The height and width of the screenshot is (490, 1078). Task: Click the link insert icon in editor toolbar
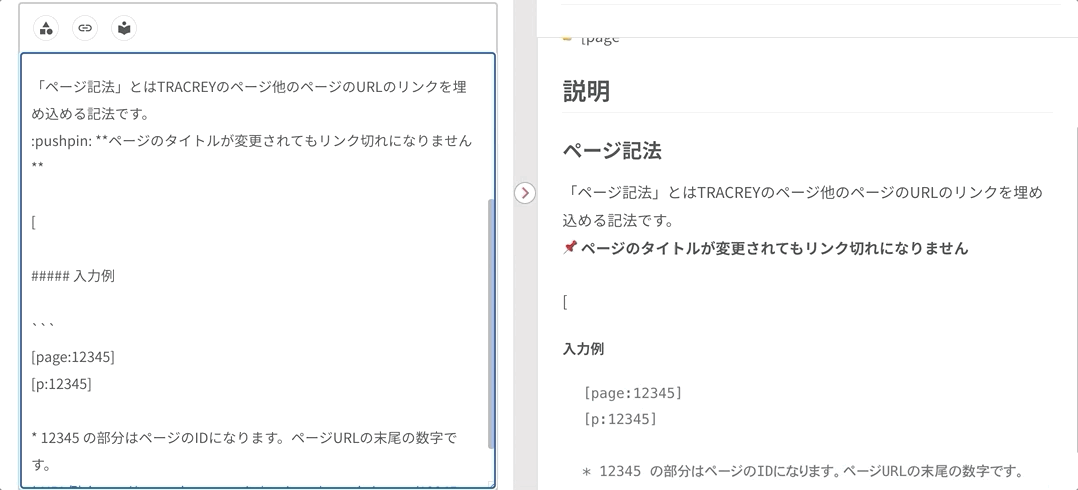pos(85,28)
